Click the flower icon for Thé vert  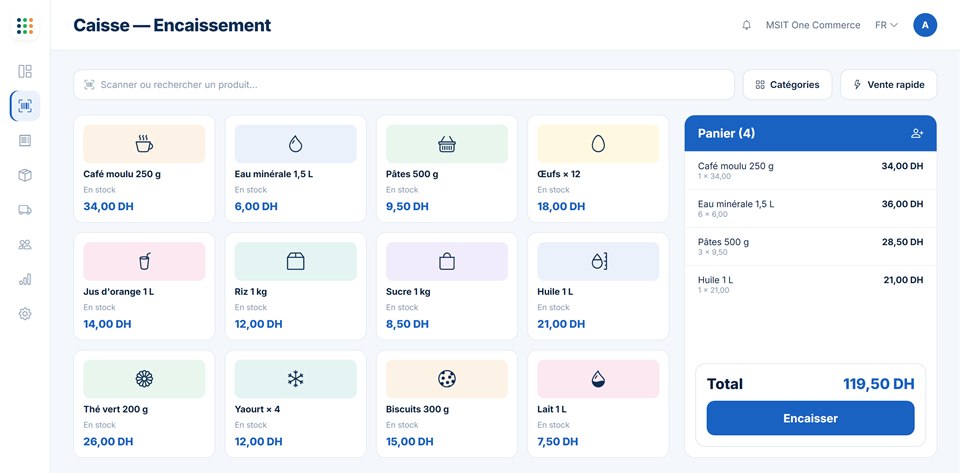[x=144, y=379]
